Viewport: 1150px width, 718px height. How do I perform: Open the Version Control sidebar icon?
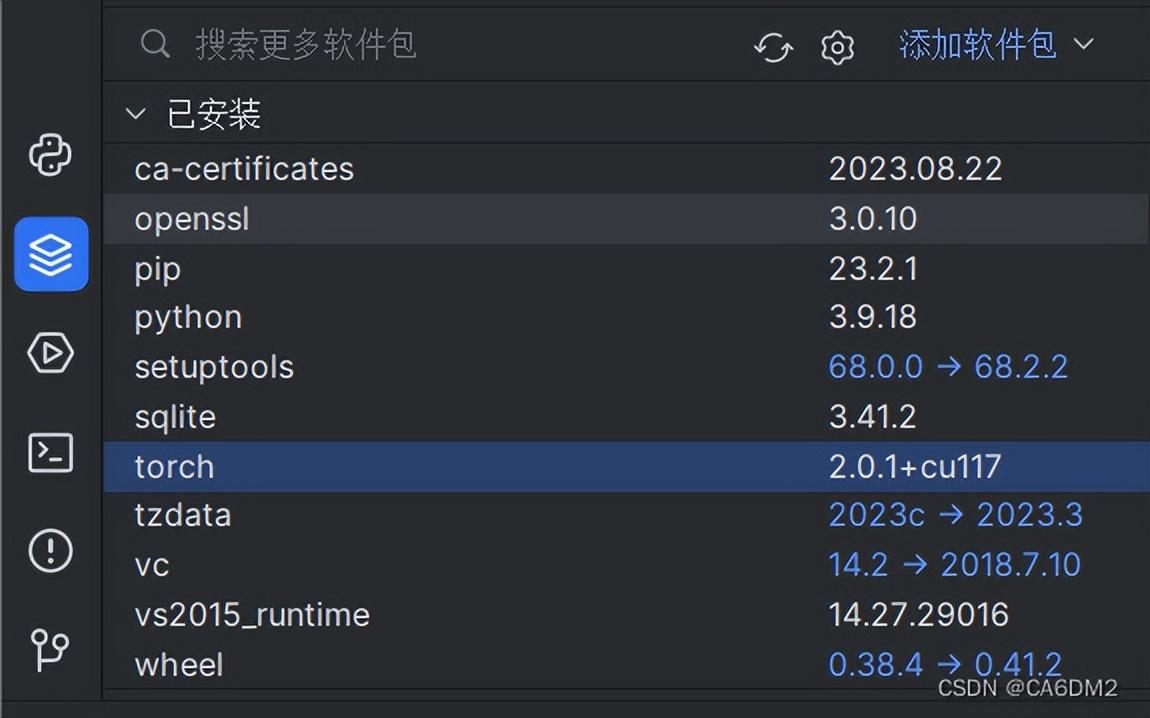(x=50, y=648)
